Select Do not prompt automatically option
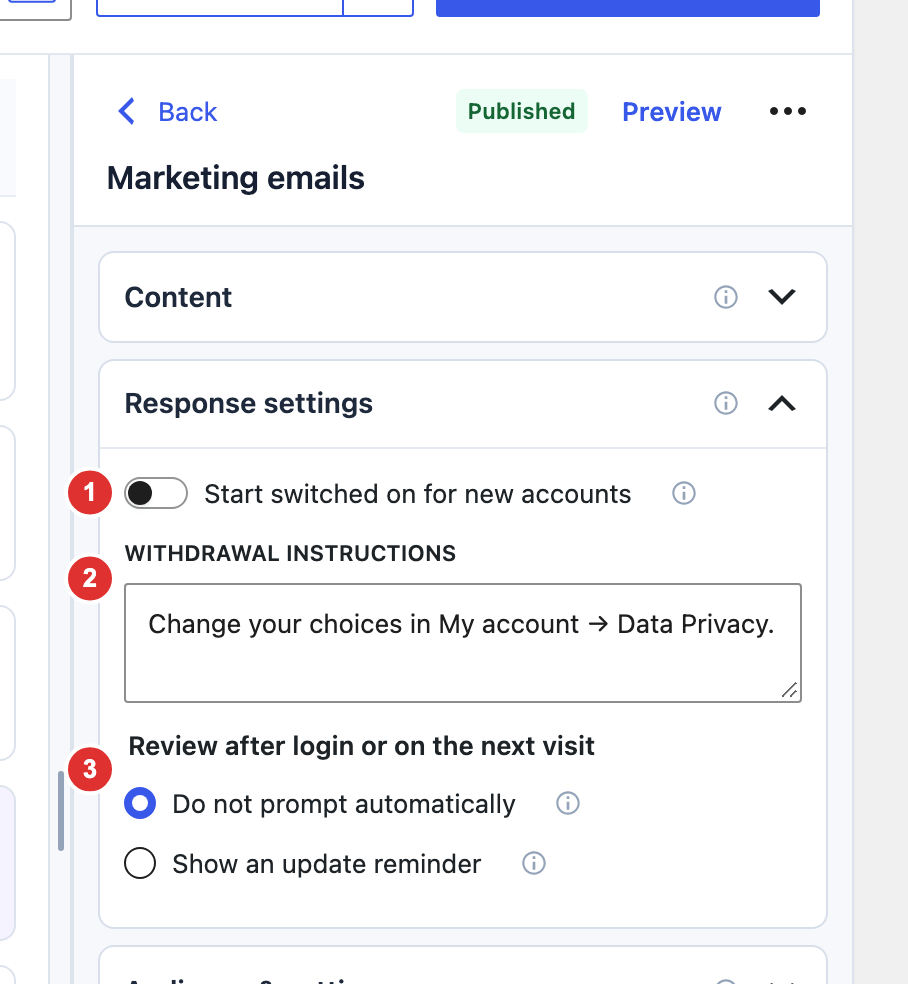 point(140,803)
